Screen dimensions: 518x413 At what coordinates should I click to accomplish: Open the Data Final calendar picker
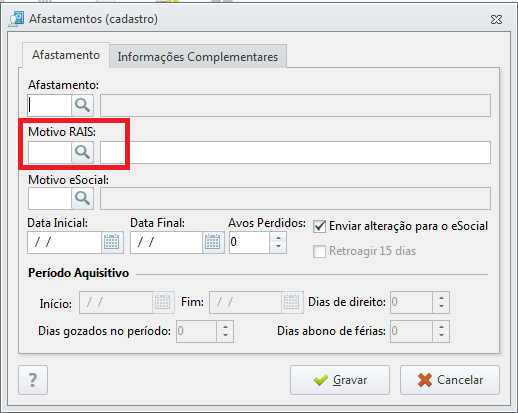[213, 242]
